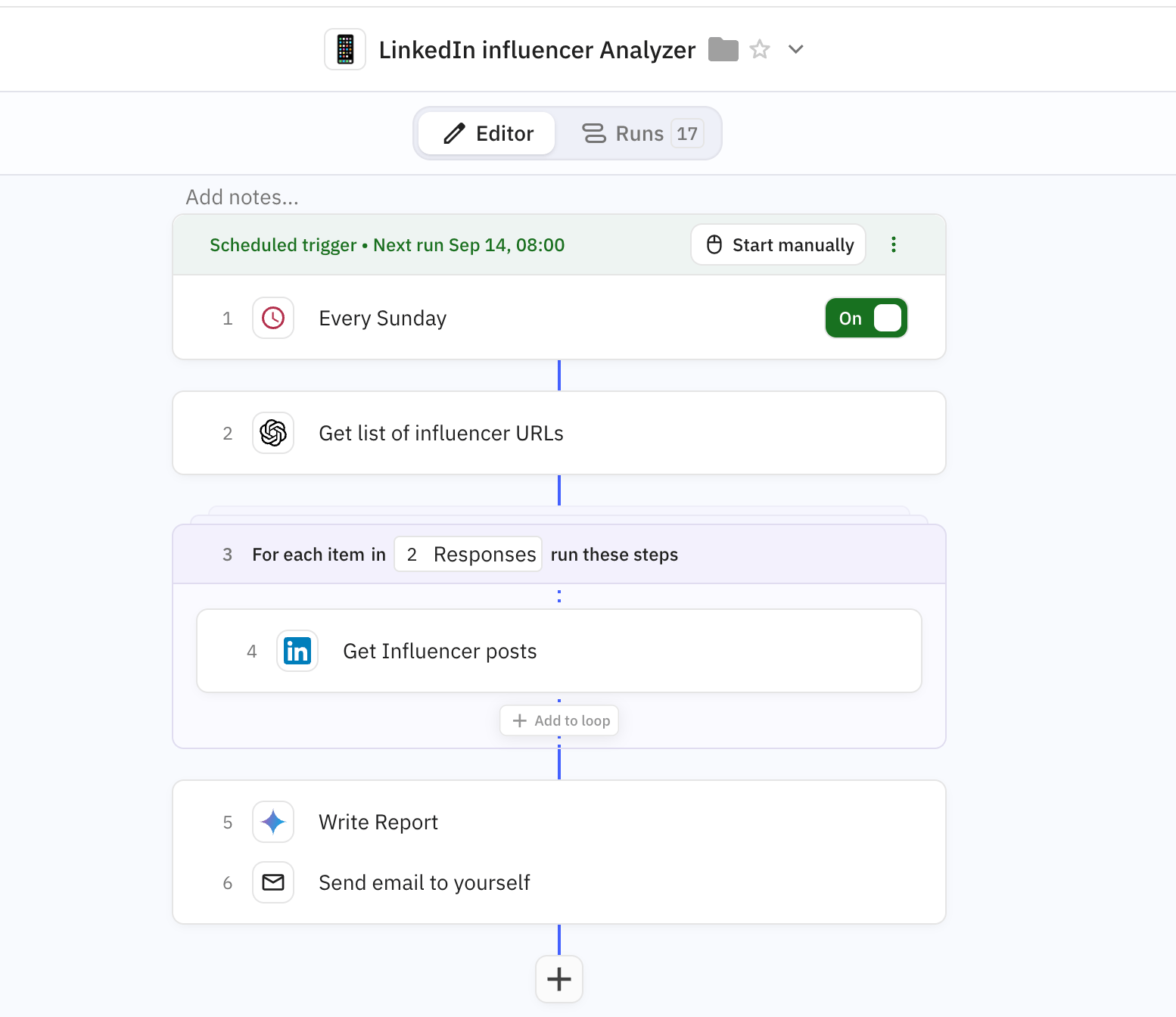Click the folder icon beside the title
This screenshot has height=1017, width=1176.
tap(723, 49)
